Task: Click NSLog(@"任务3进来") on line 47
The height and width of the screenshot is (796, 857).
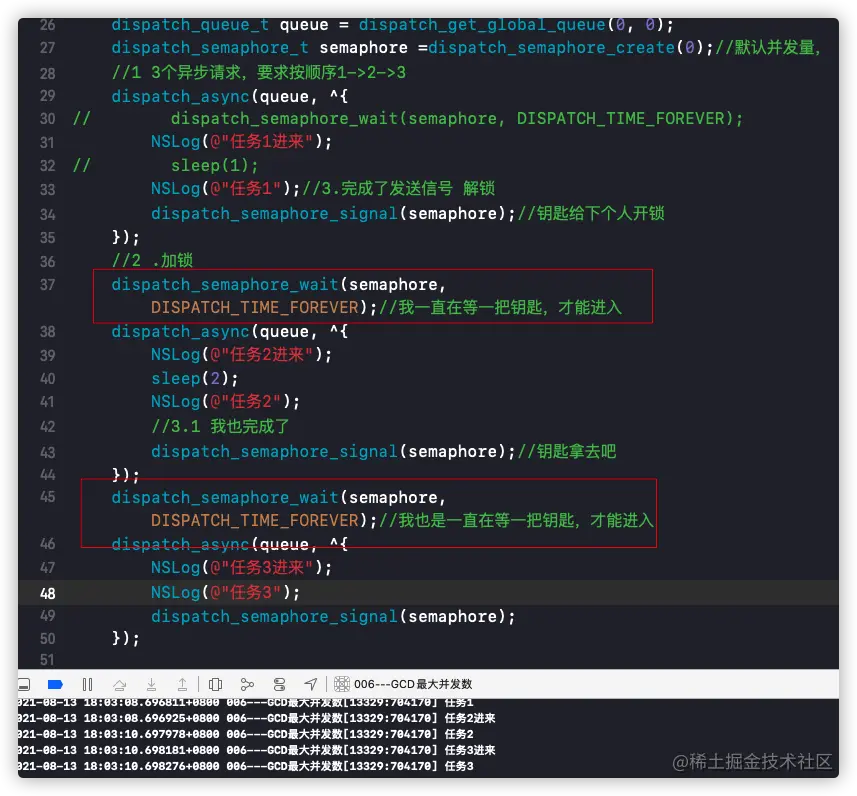Action: pyautogui.click(x=242, y=567)
